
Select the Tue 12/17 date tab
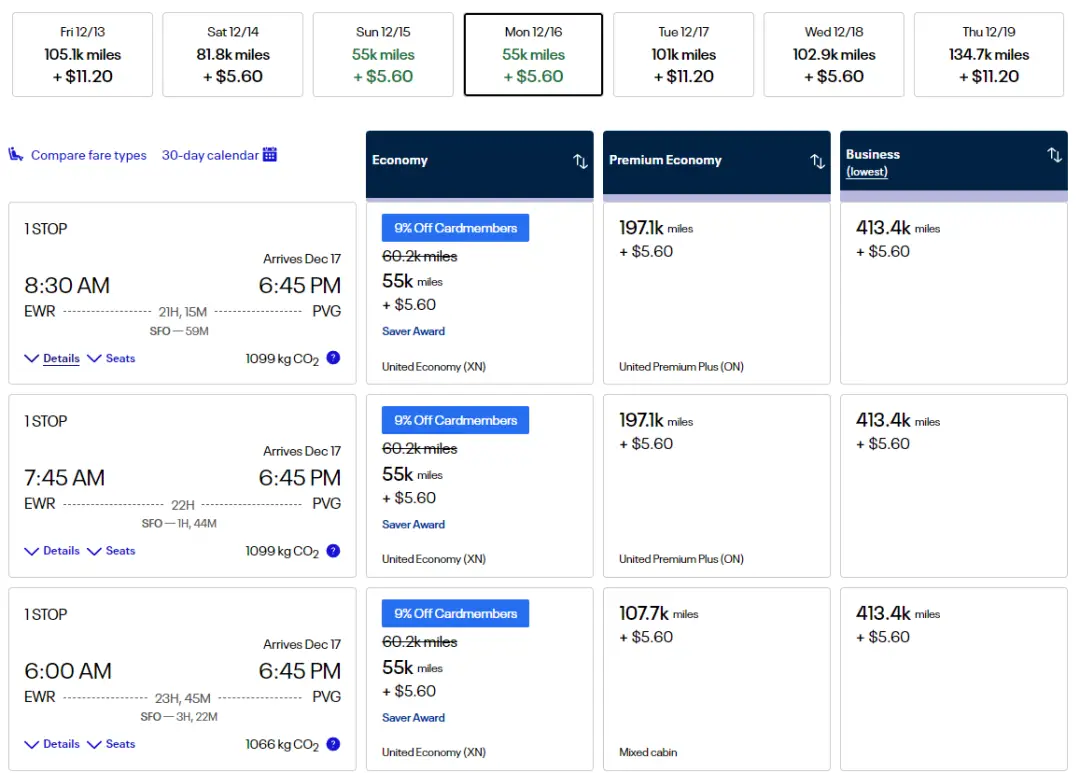tap(683, 55)
